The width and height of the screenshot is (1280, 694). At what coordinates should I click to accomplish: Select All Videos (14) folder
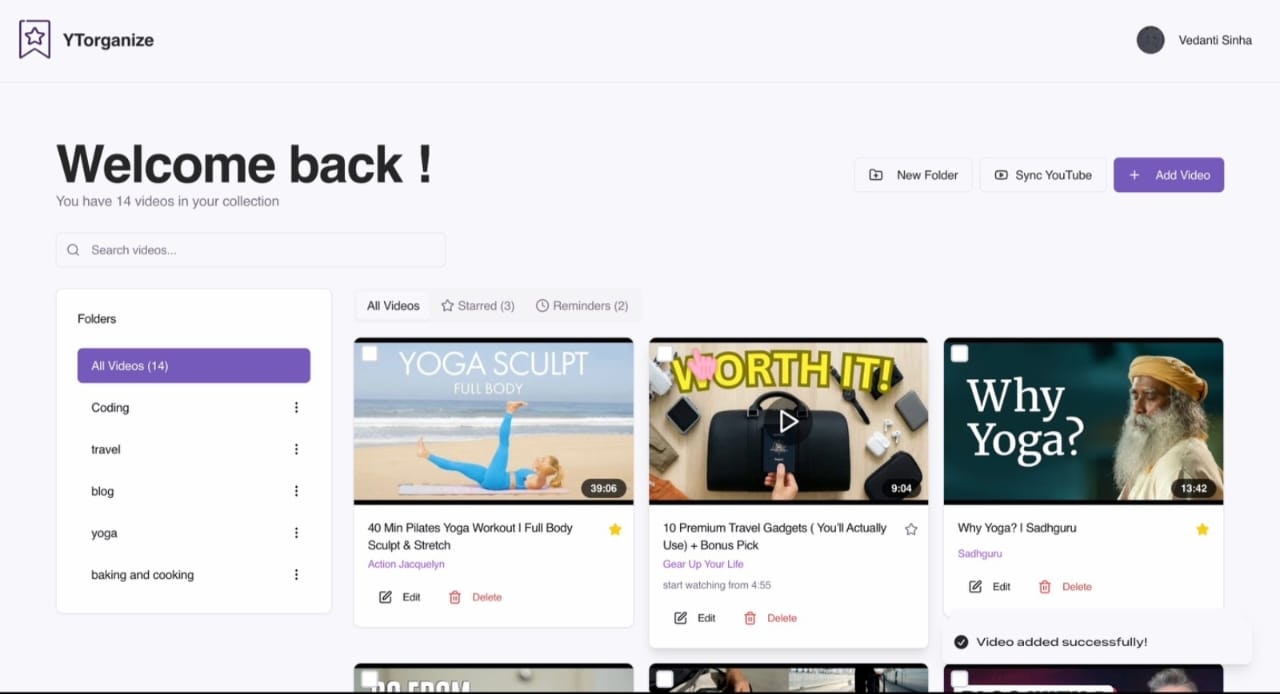pyautogui.click(x=194, y=366)
